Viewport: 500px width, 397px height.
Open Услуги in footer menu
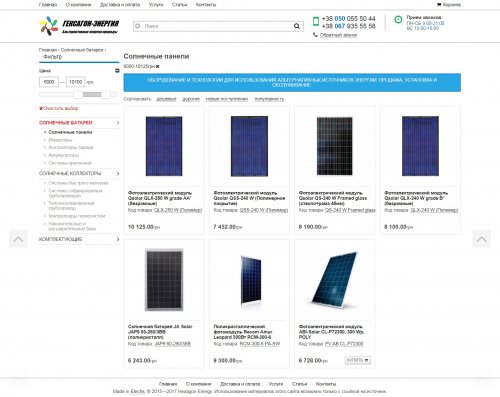pyautogui.click(x=276, y=384)
